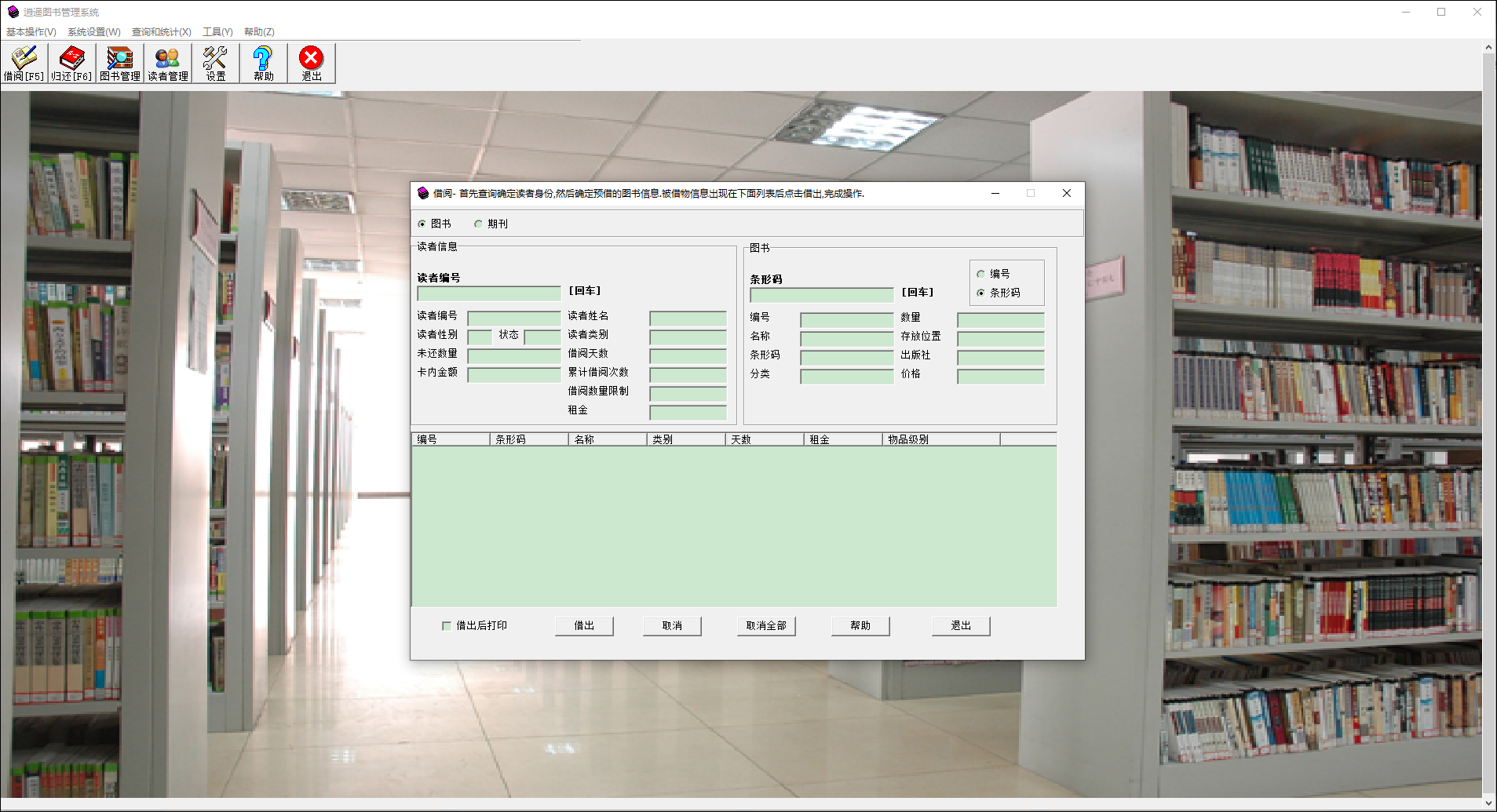Image resolution: width=1497 pixels, height=812 pixels.
Task: Click the 退出 button in the dialog
Action: pos(961,625)
